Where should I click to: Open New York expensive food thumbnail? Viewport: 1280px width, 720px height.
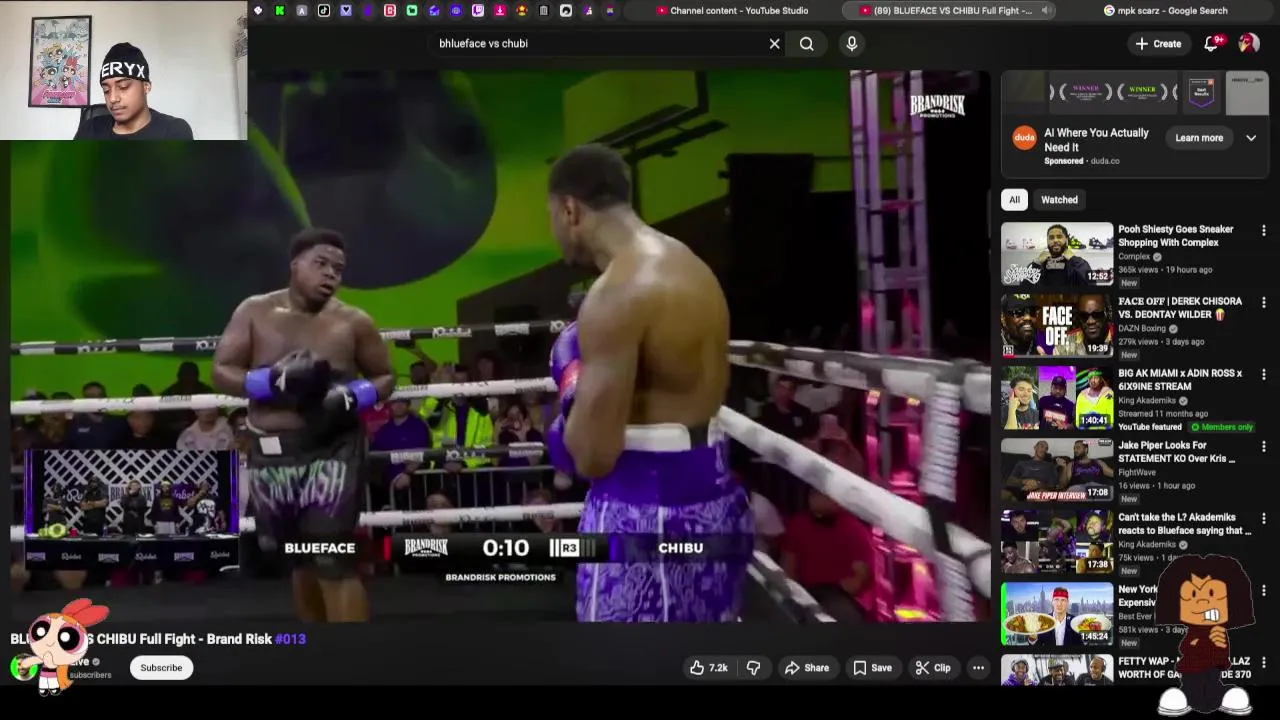(x=1057, y=614)
